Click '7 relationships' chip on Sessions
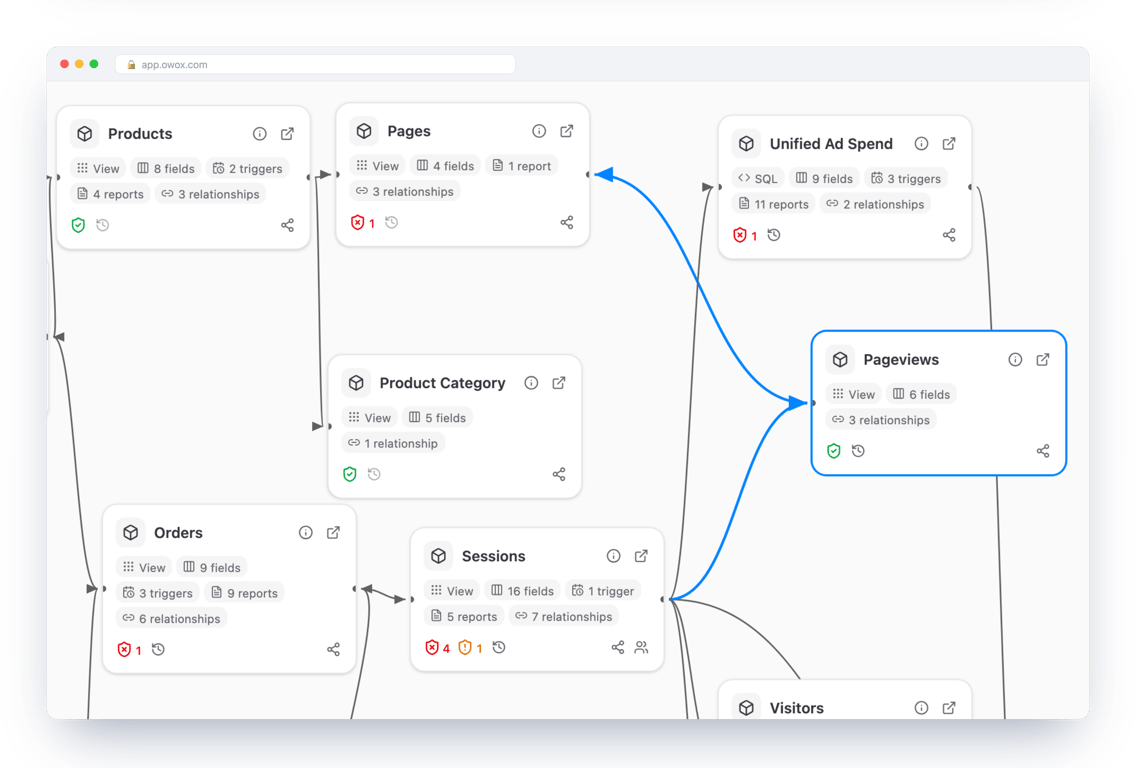Image resolution: width=1136 pixels, height=768 pixels. (x=564, y=617)
